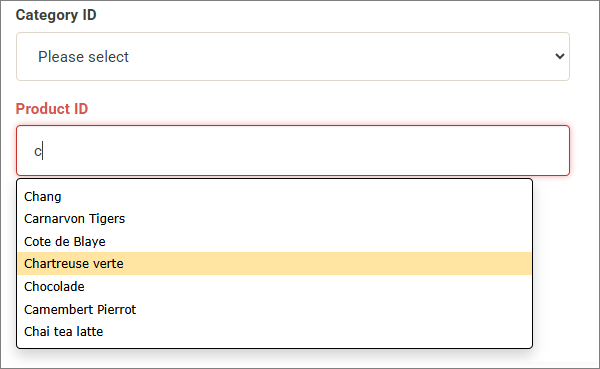
Task: Click the red "Product ID" label
Action: (x=52, y=109)
